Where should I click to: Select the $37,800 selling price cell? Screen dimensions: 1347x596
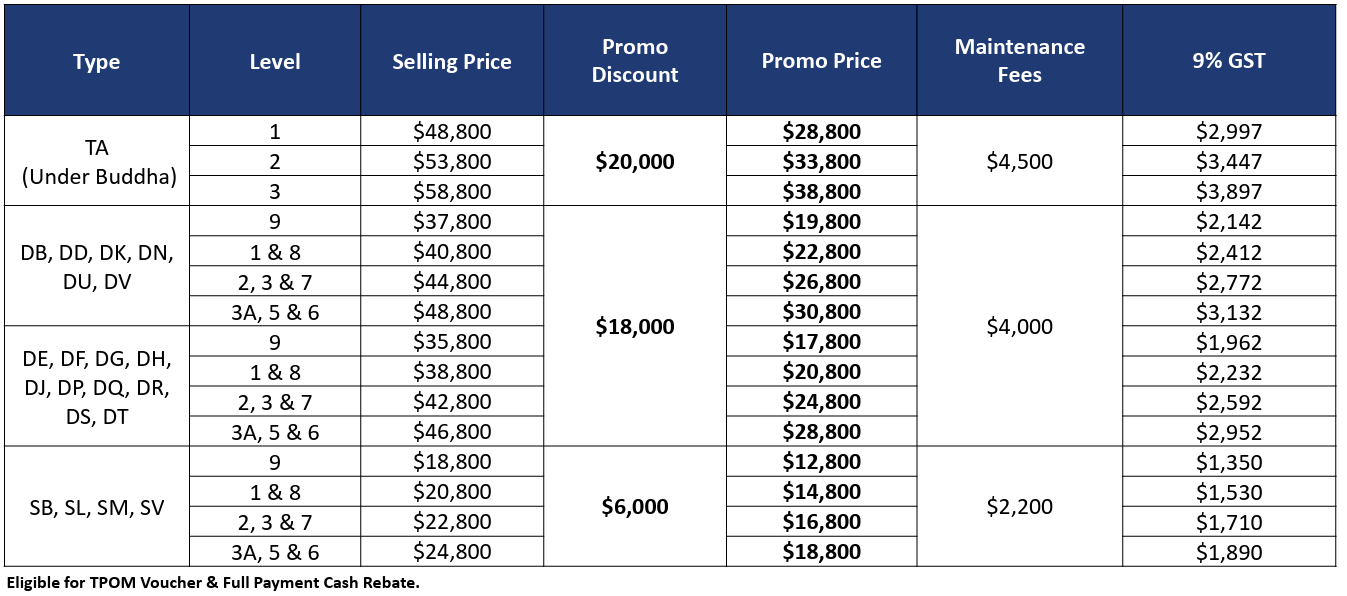point(452,221)
